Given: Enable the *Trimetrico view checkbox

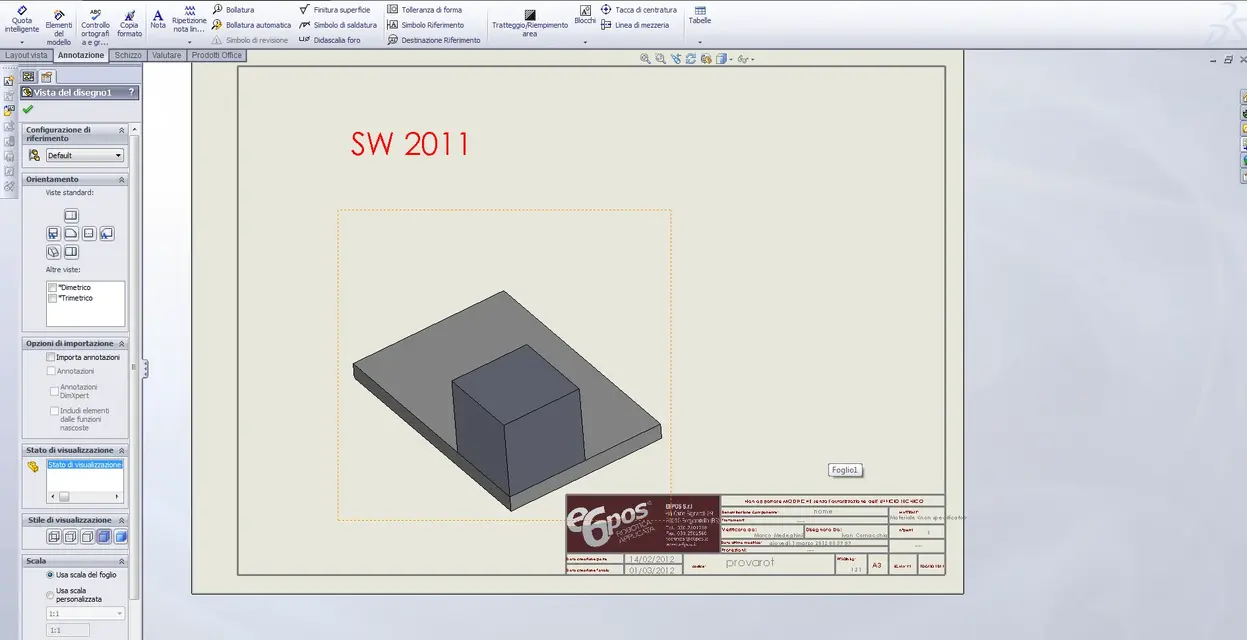Looking at the screenshot, I should point(52,298).
